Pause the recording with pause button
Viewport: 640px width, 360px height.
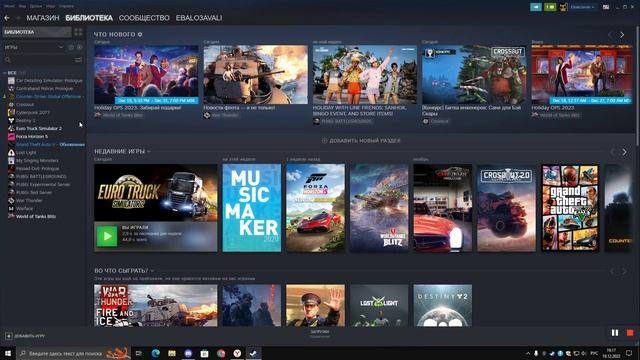pos(615,333)
